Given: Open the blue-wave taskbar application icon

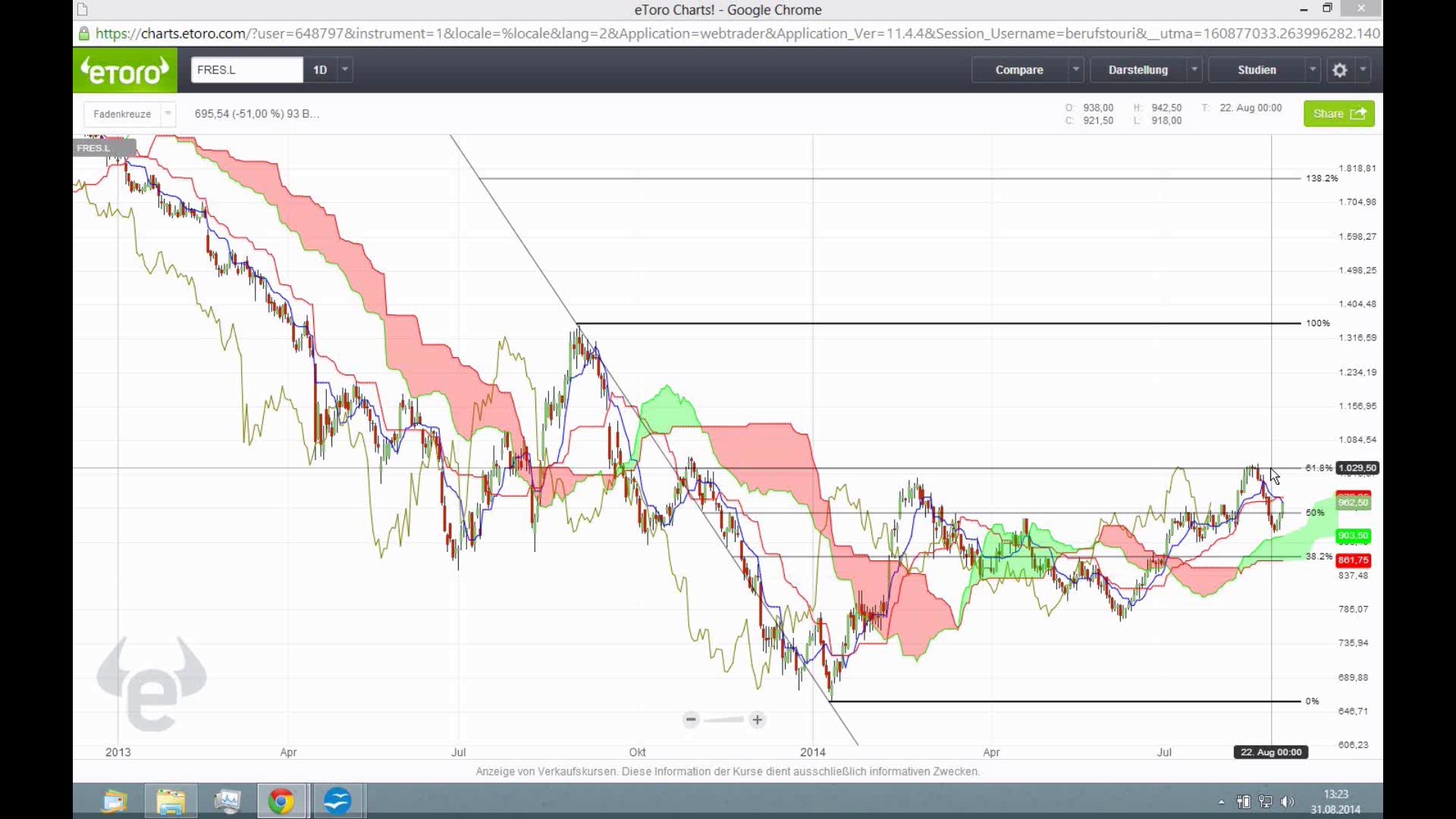Looking at the screenshot, I should pyautogui.click(x=337, y=801).
